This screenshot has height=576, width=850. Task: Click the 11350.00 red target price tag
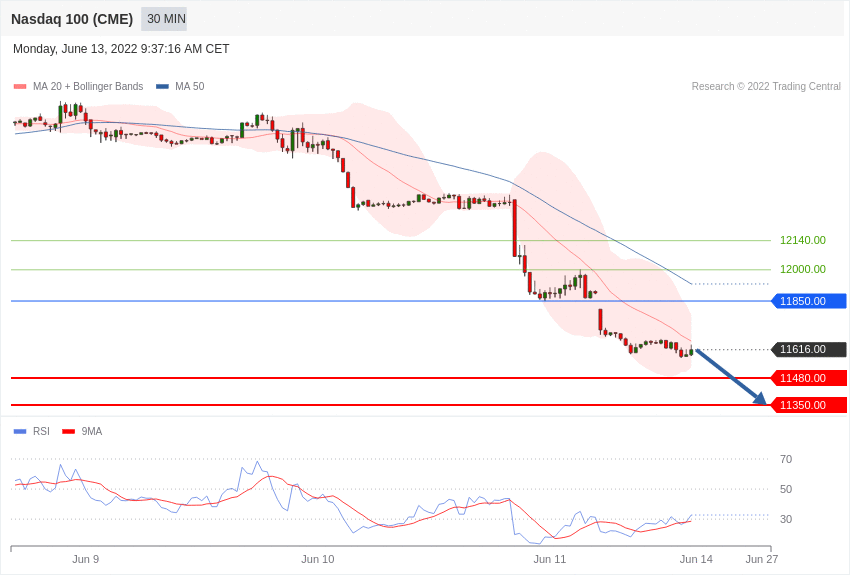click(809, 405)
